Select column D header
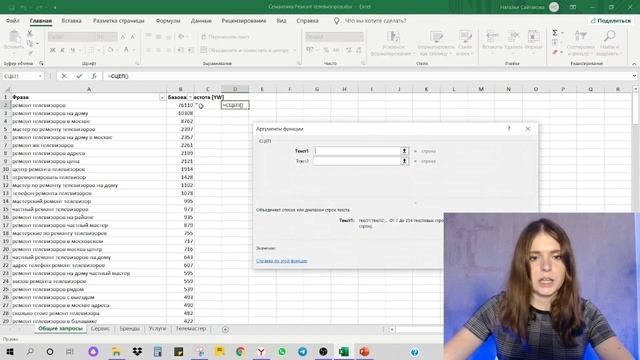Image resolution: width=640 pixels, height=360 pixels. (x=235, y=89)
